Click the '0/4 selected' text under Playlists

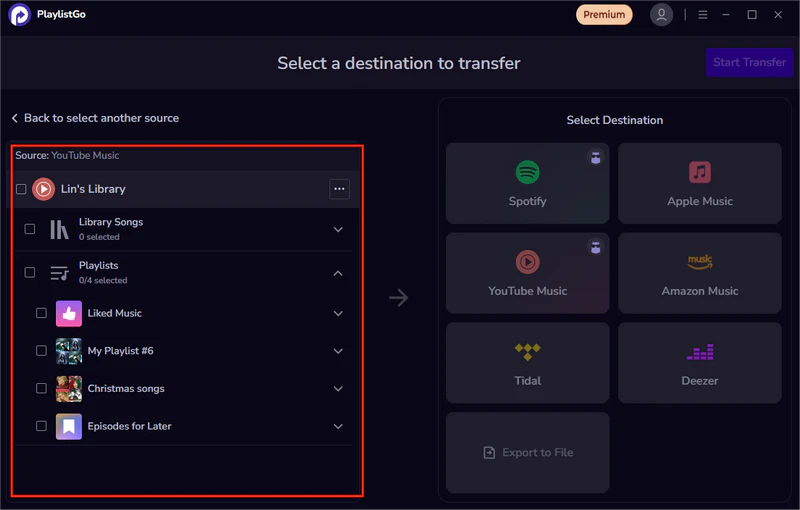point(103,280)
